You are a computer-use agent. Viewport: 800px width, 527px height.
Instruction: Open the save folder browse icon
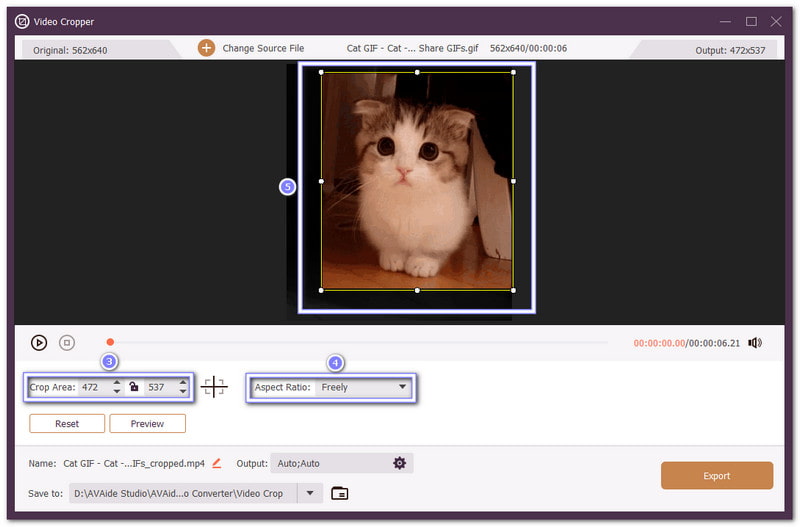tap(340, 493)
